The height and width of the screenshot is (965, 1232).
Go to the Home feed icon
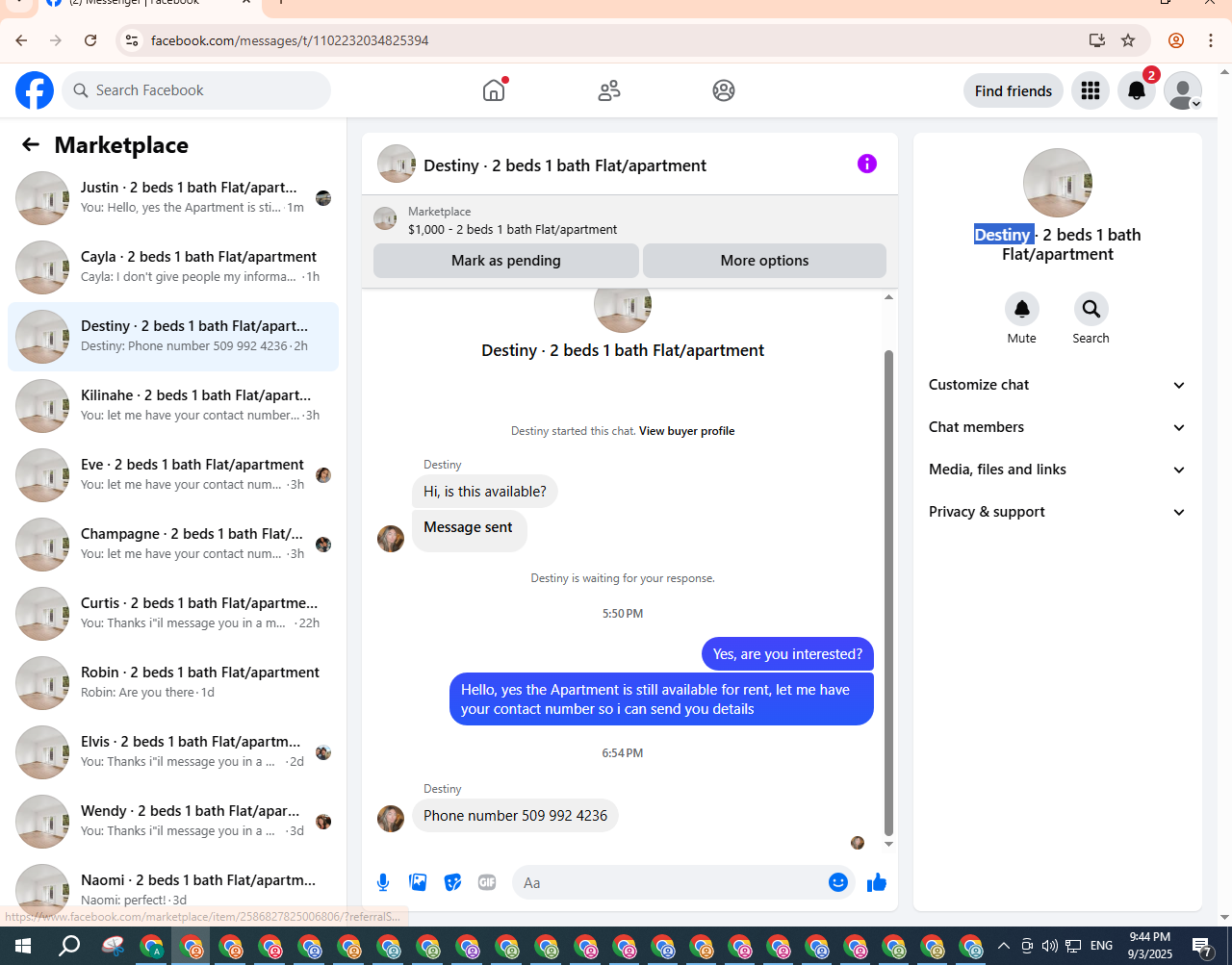(494, 90)
